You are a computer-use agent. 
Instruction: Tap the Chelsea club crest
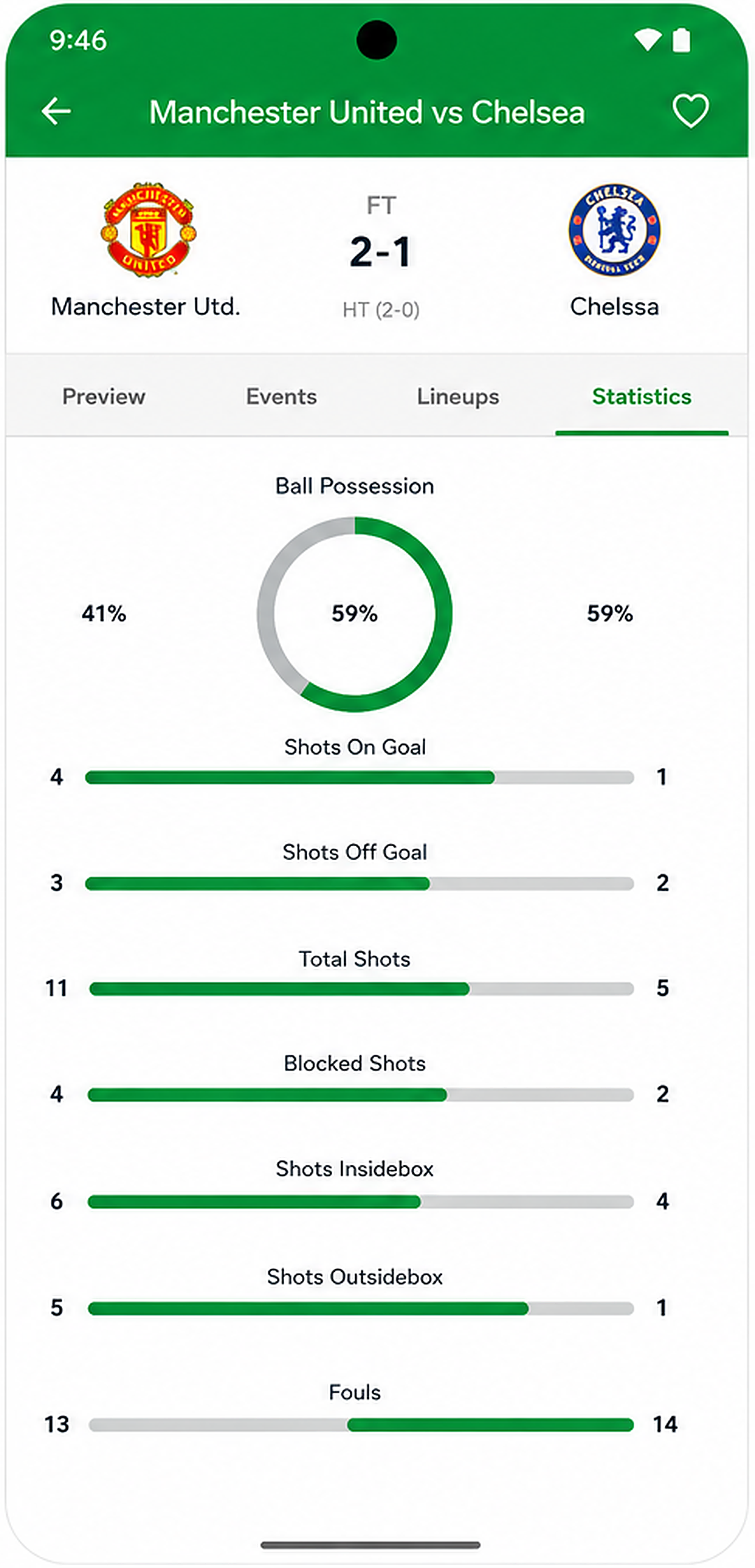614,230
